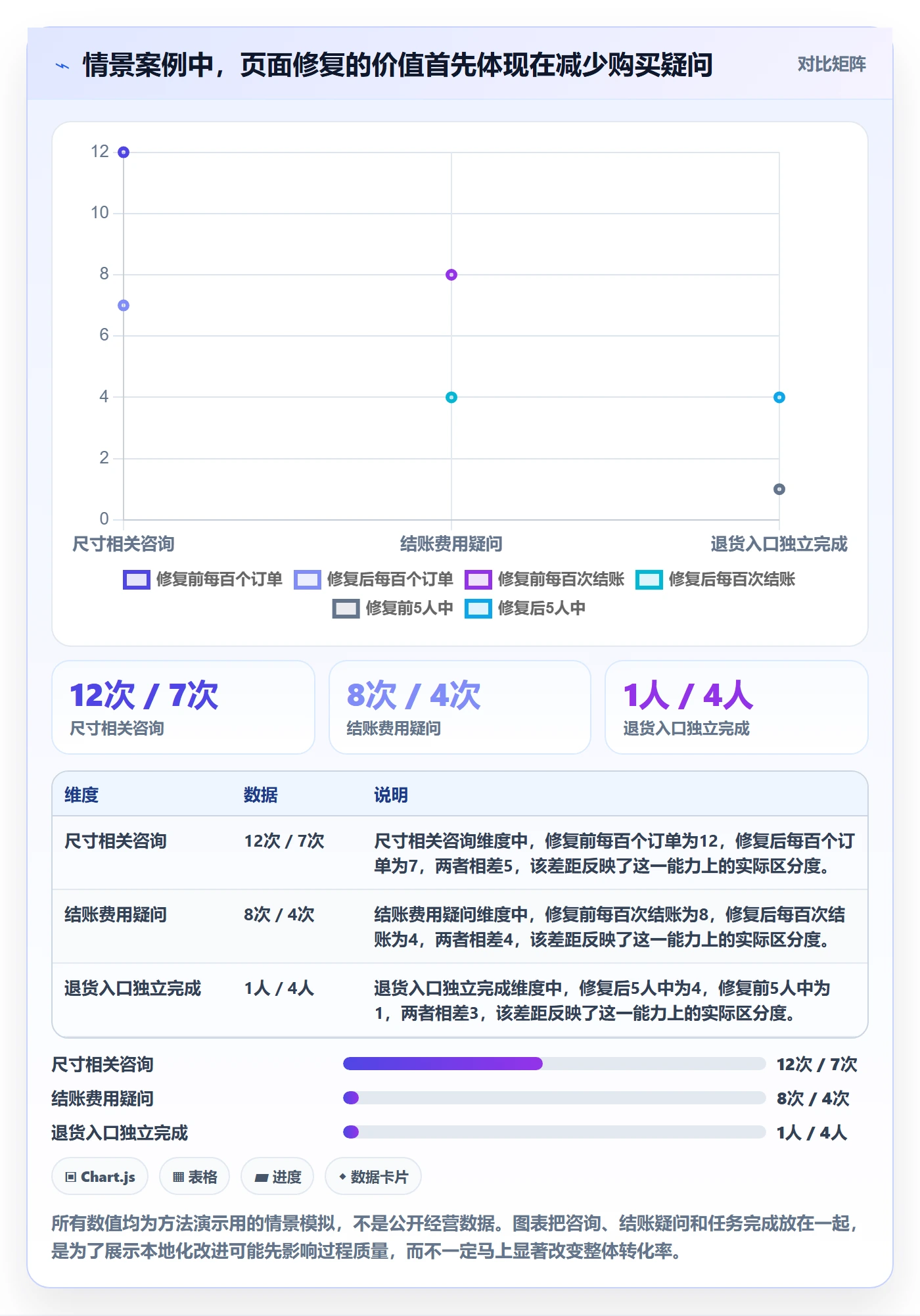Select the 数据卡片 chip
This screenshot has height=1316, width=920.
[x=373, y=1177]
